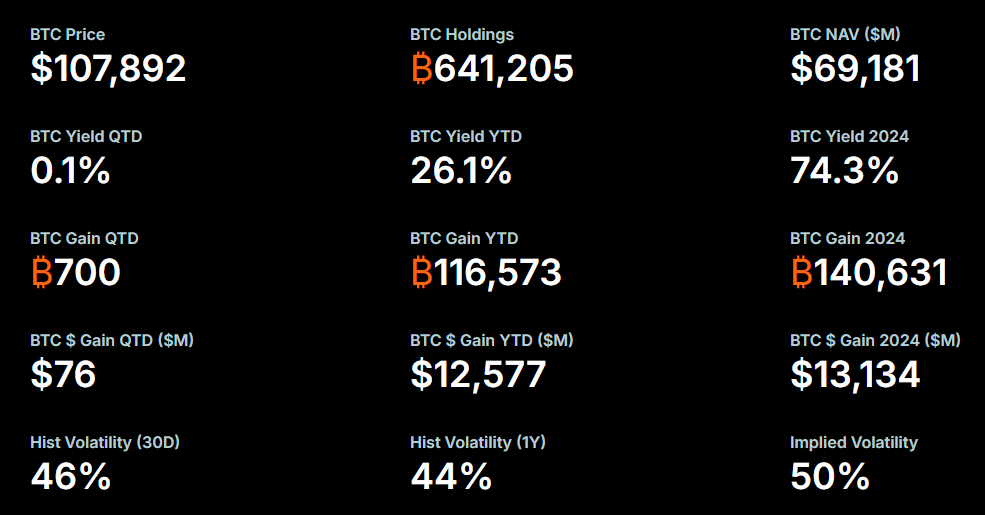985x515 pixels.
Task: Click the 74.3% yield figure
Action: coord(844,171)
